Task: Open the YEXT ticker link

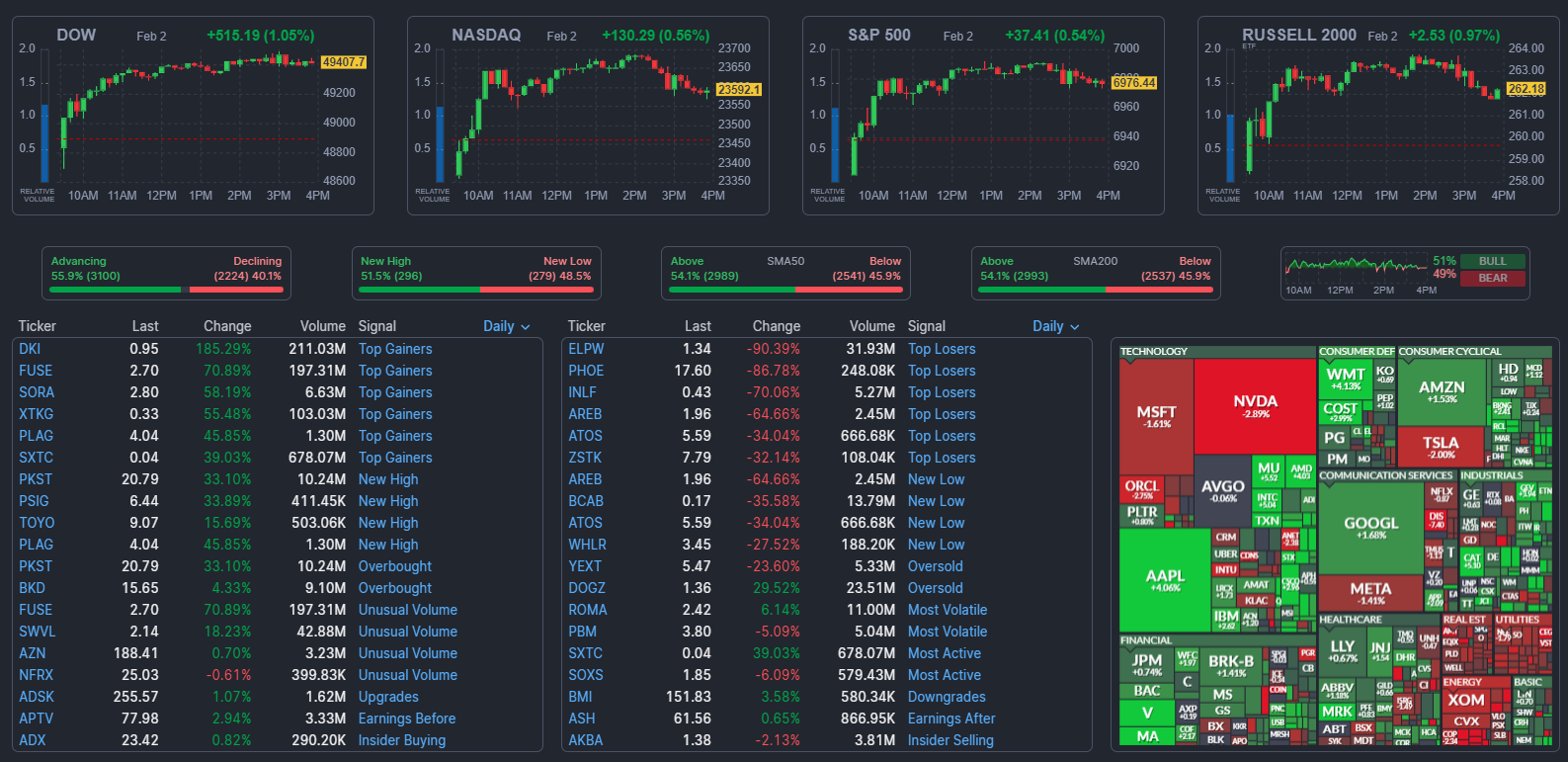Action: [x=585, y=566]
